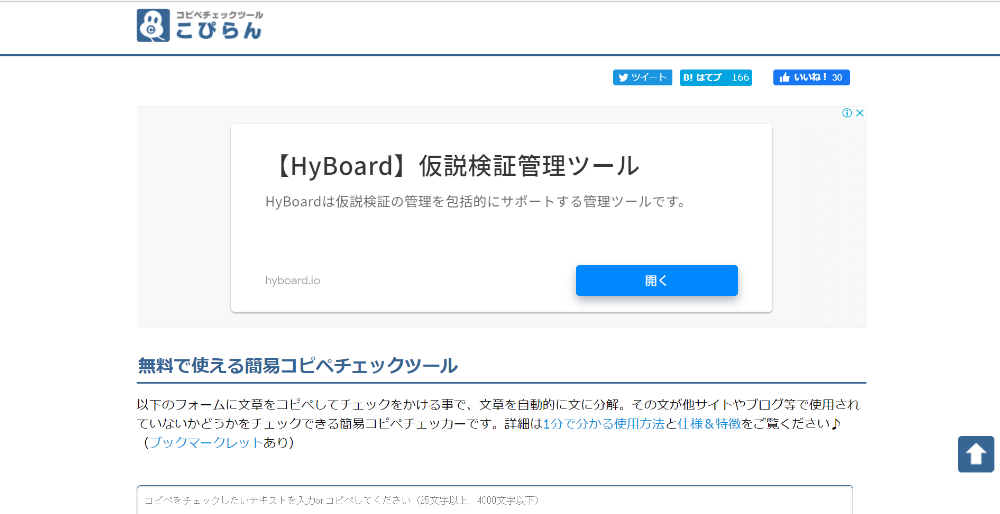Click the こぴらん site logo
Viewport: 1000px width, 514px height.
click(x=200, y=26)
